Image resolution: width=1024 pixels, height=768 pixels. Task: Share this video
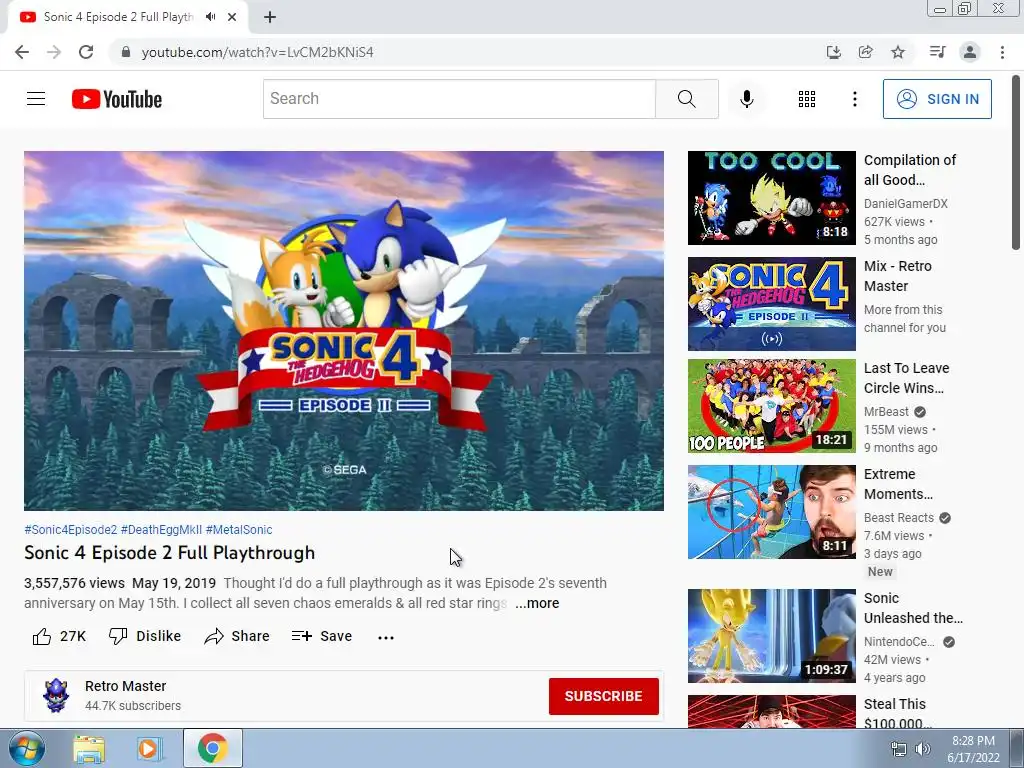[236, 636]
